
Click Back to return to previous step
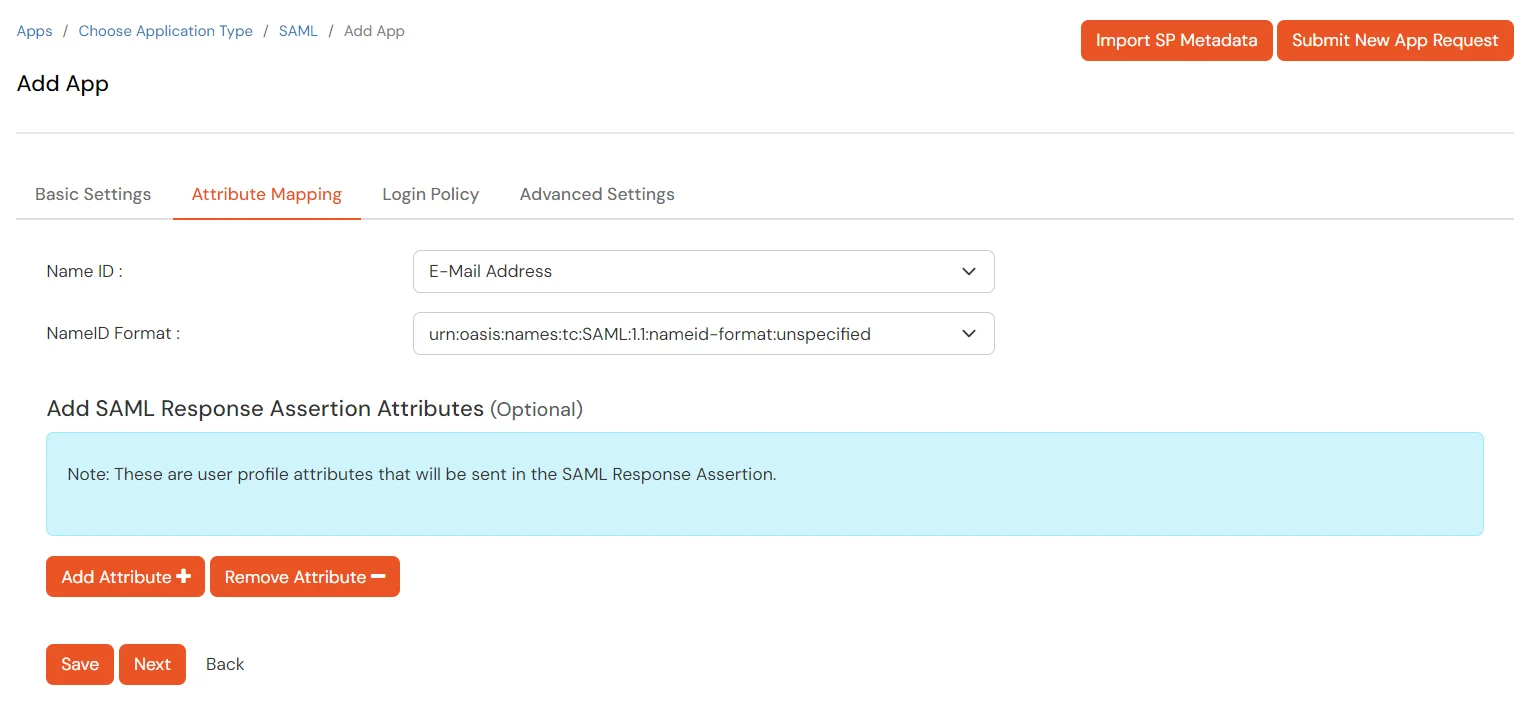tap(224, 663)
